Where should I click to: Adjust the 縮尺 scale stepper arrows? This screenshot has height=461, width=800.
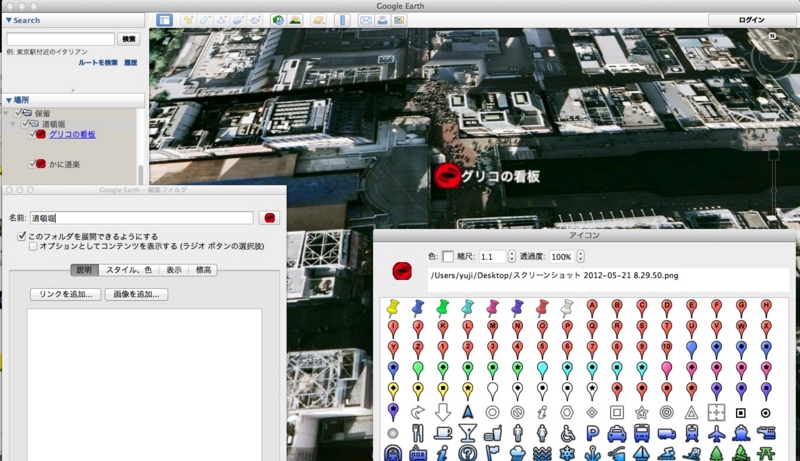pyautogui.click(x=512, y=257)
